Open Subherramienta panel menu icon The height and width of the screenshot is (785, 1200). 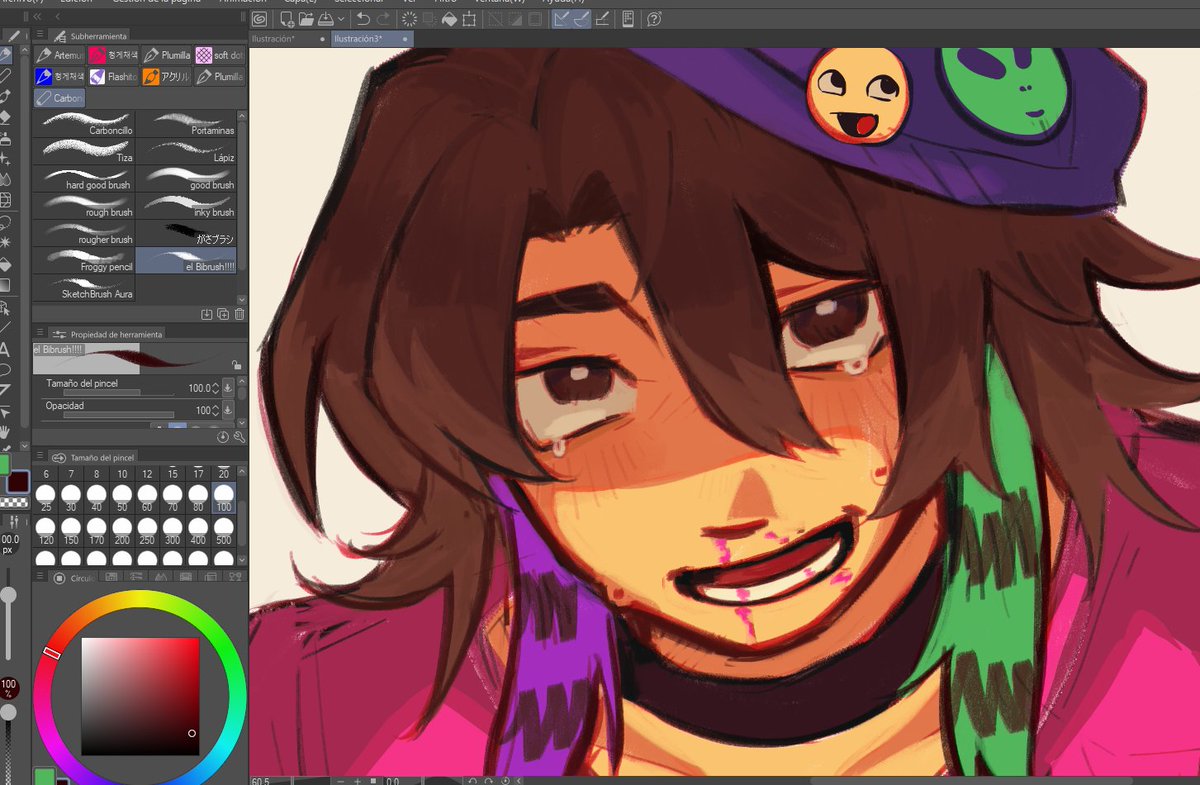coord(39,34)
